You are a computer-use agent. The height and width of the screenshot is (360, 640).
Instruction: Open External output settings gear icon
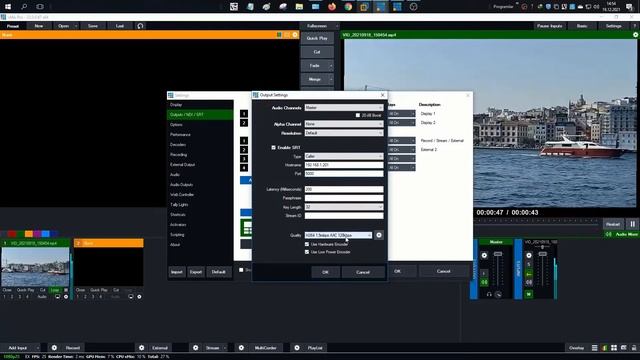(142, 348)
